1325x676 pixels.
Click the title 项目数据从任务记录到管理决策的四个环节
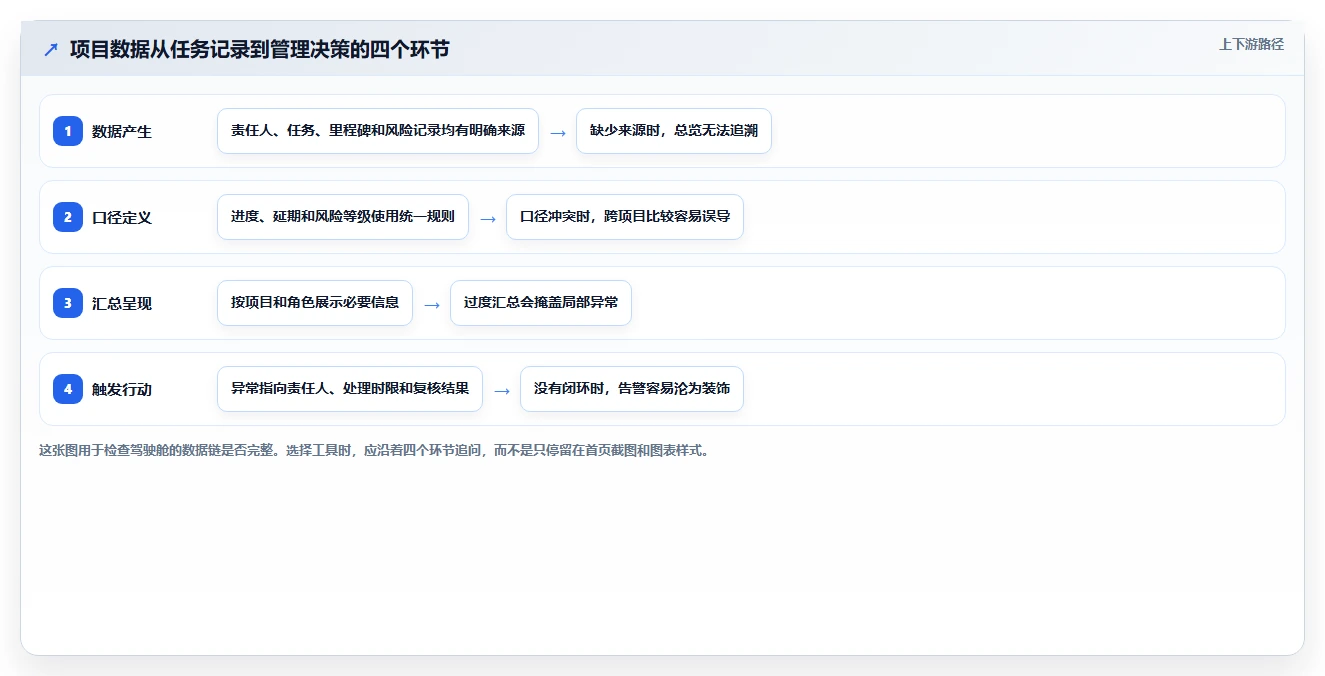(x=260, y=49)
